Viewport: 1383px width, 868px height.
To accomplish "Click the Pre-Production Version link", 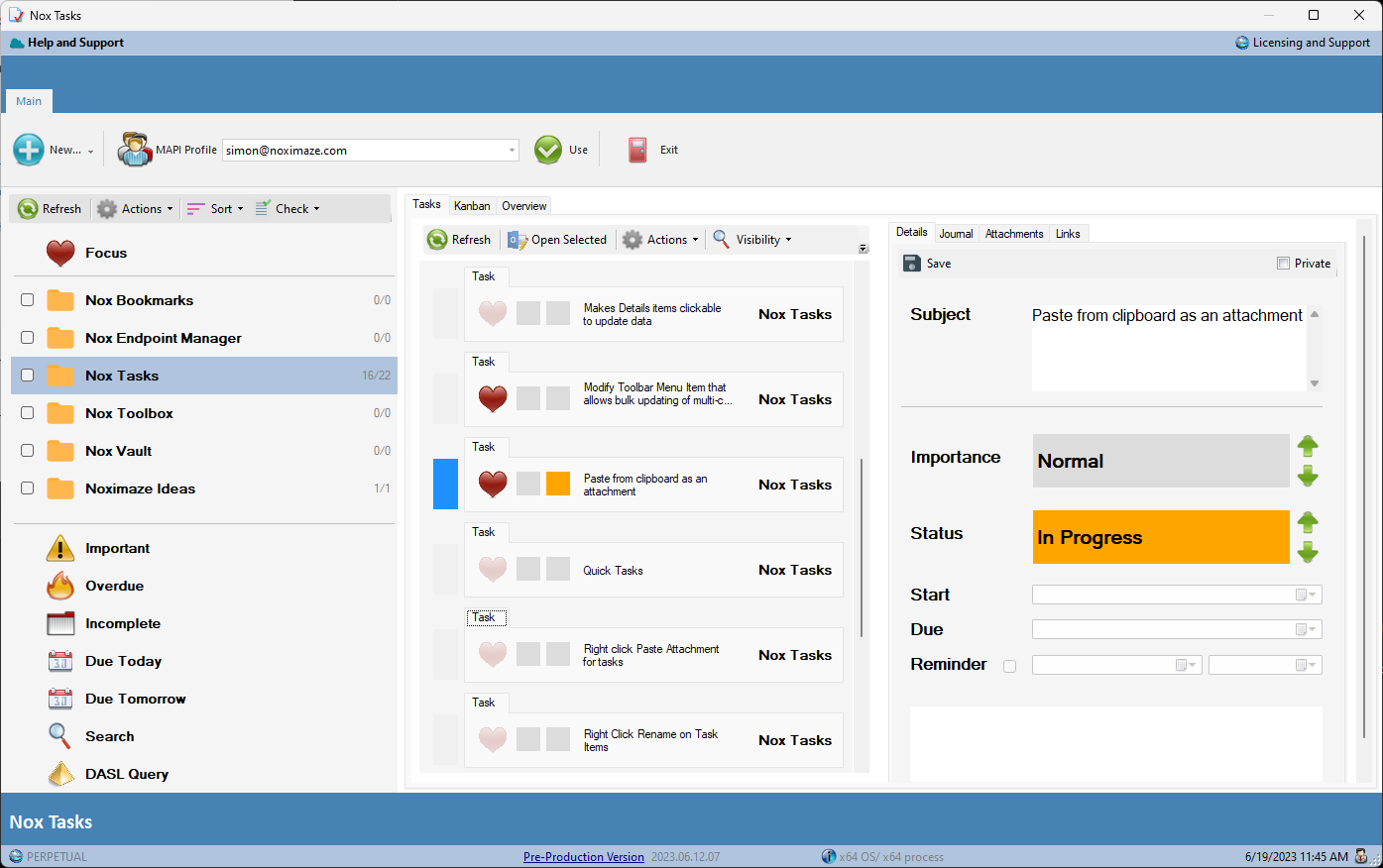I will (584, 857).
